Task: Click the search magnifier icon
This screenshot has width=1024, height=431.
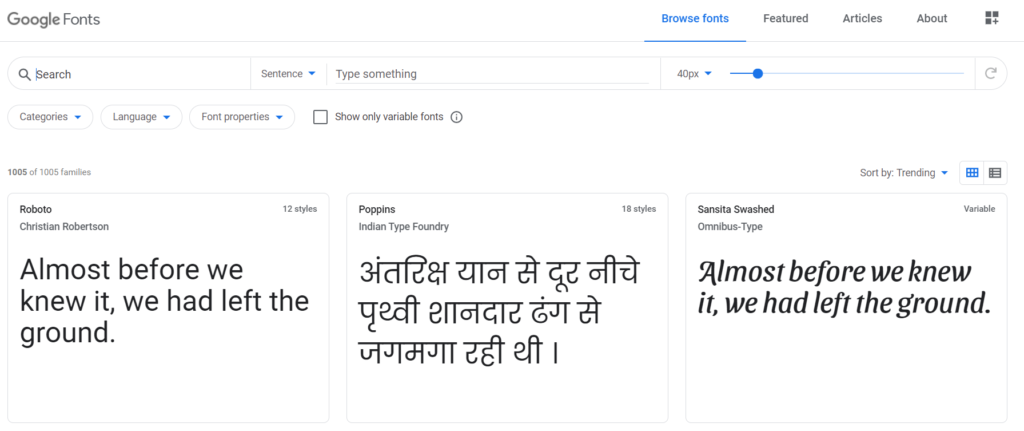Action: (x=25, y=74)
